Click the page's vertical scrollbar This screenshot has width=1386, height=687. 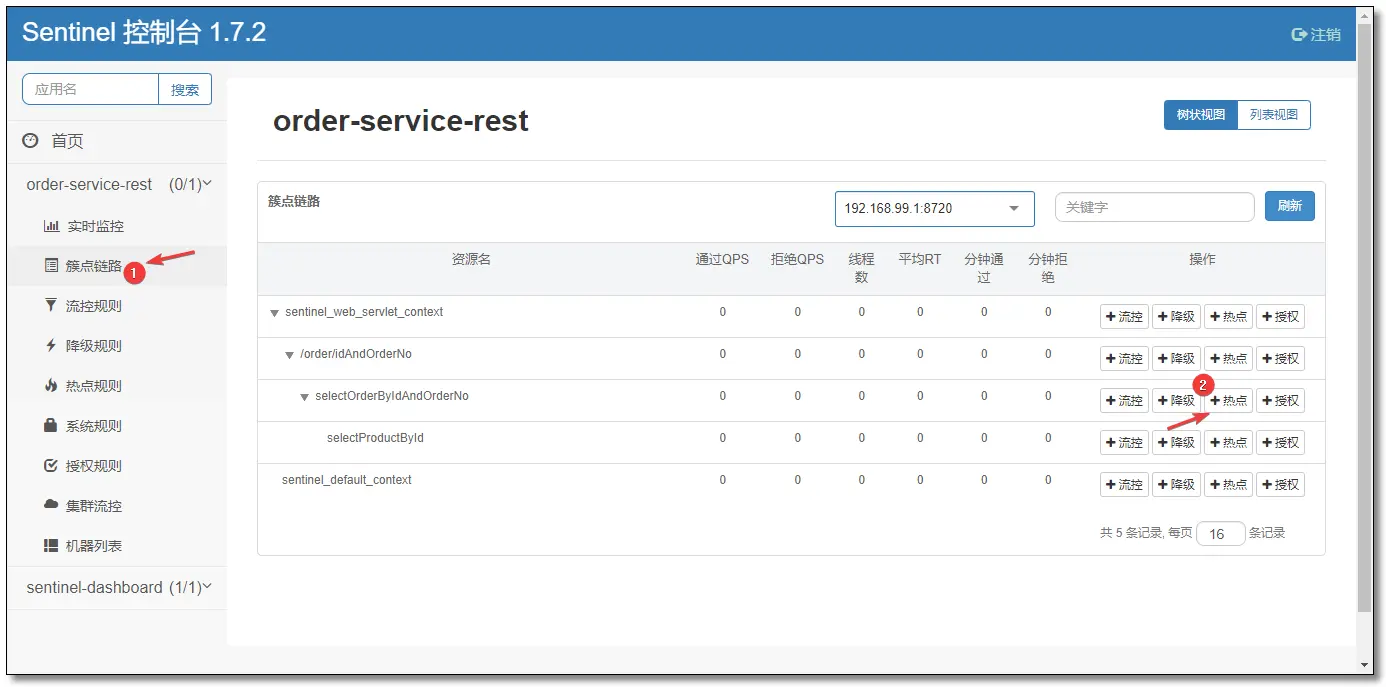coord(1364,320)
